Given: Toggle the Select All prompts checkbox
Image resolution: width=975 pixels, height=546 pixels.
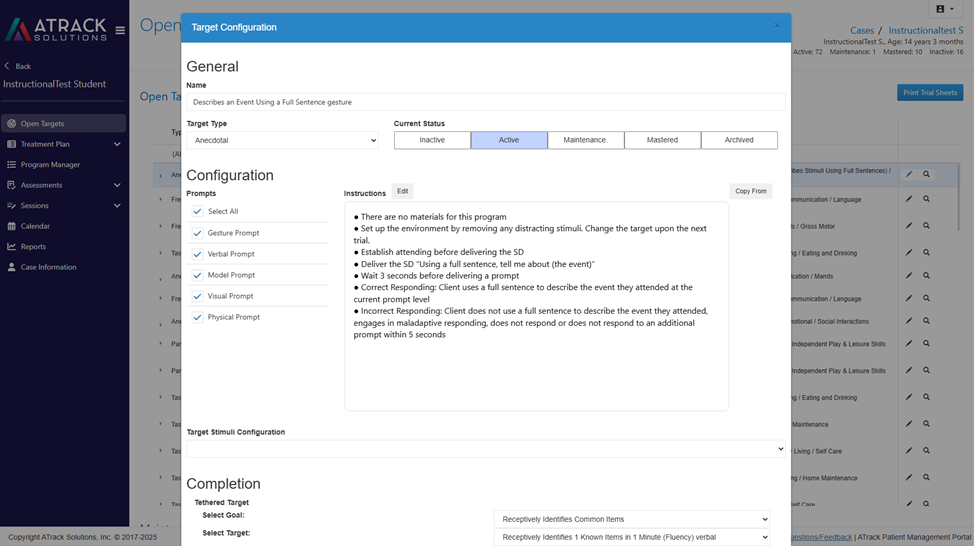Looking at the screenshot, I should point(197,211).
